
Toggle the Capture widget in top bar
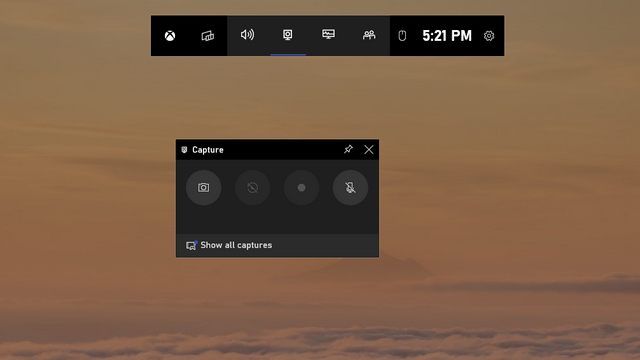tap(288, 35)
